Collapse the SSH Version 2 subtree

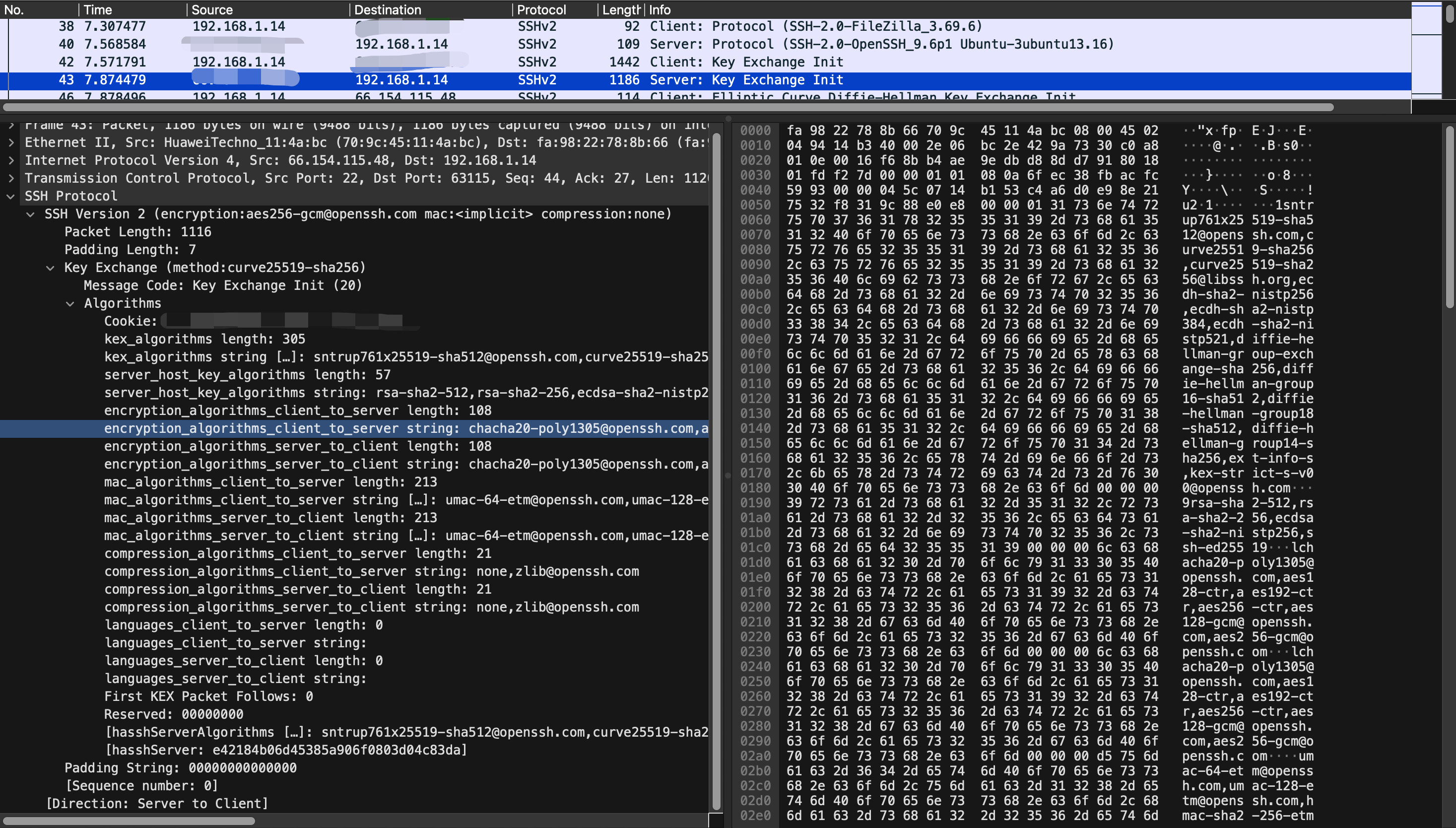click(31, 214)
